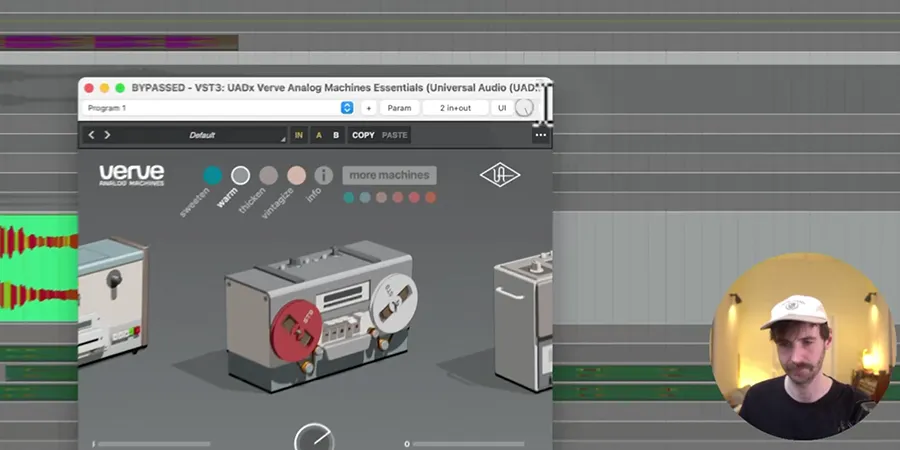Select the left tape machine
Viewport: 900px width, 450px height.
(x=112, y=301)
